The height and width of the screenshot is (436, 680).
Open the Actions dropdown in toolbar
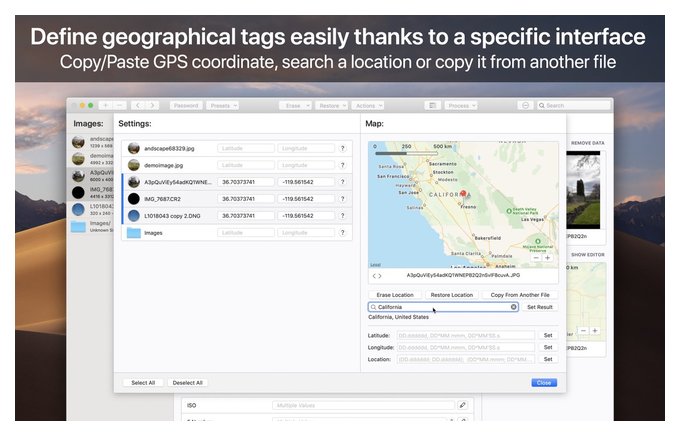tap(368, 105)
